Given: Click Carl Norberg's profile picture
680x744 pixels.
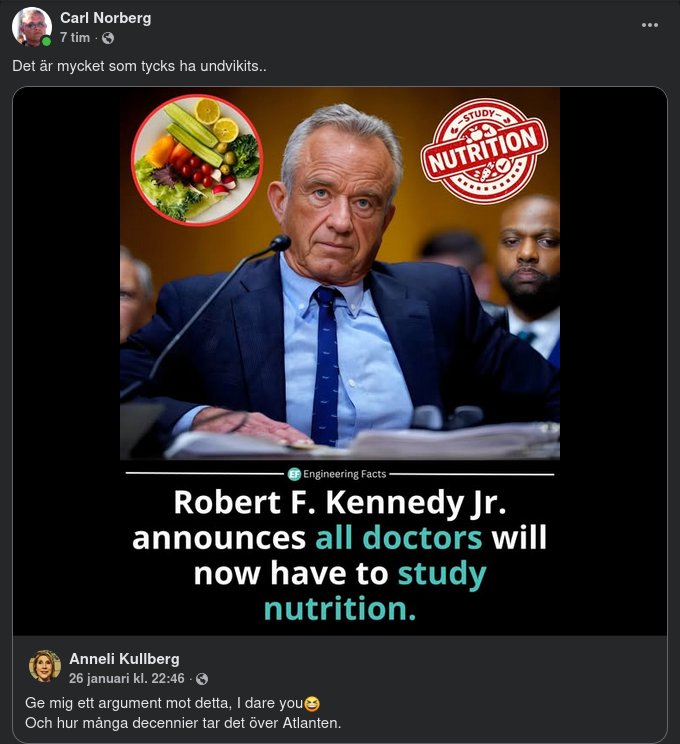Looking at the screenshot, I should point(31,27).
